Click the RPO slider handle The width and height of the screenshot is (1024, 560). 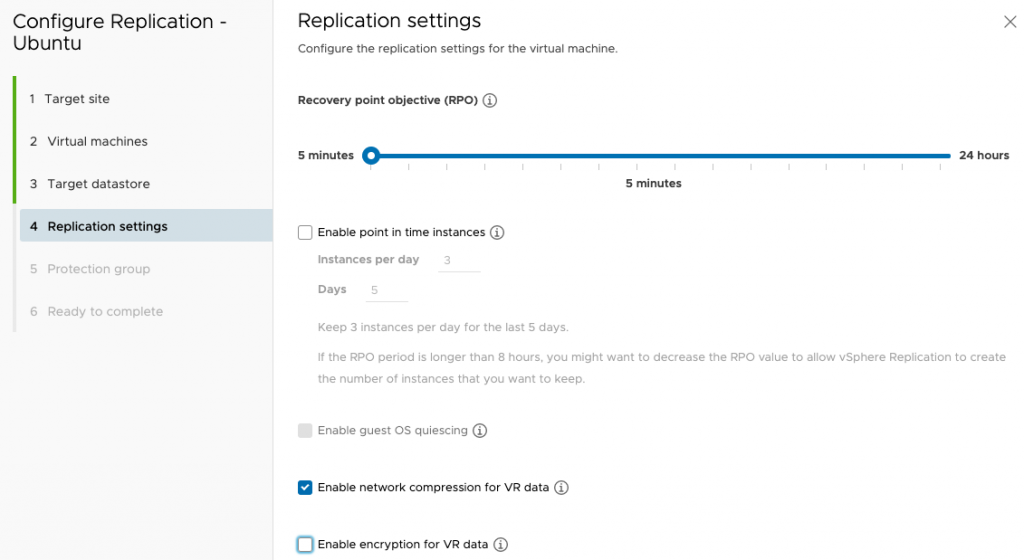pyautogui.click(x=371, y=155)
